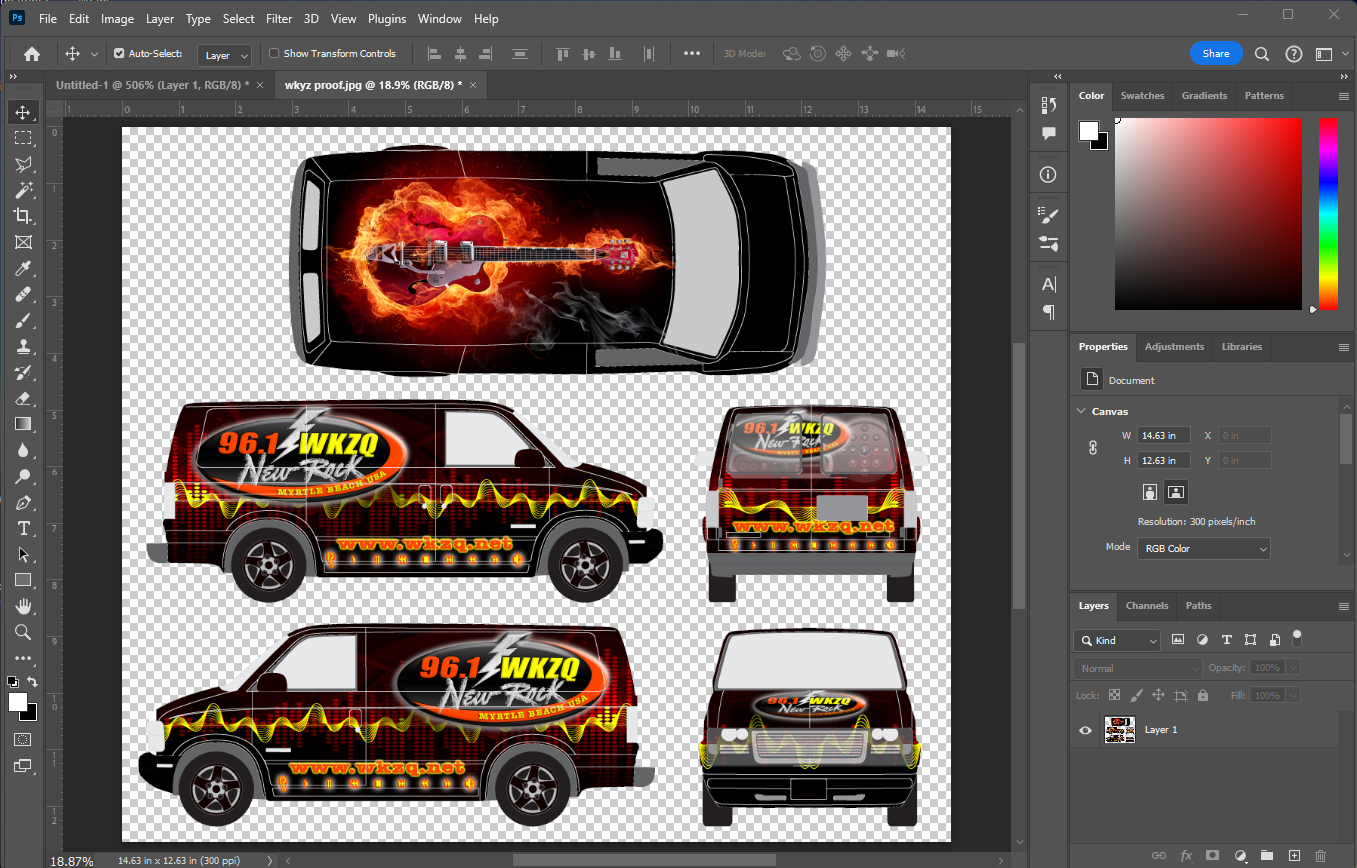
Task: Switch to the Untitled-1 document tab
Action: [x=150, y=85]
